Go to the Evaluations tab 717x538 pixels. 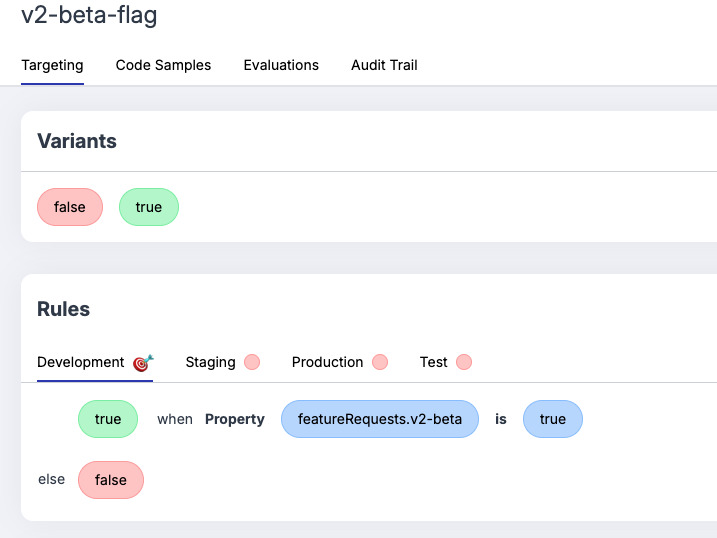point(281,65)
